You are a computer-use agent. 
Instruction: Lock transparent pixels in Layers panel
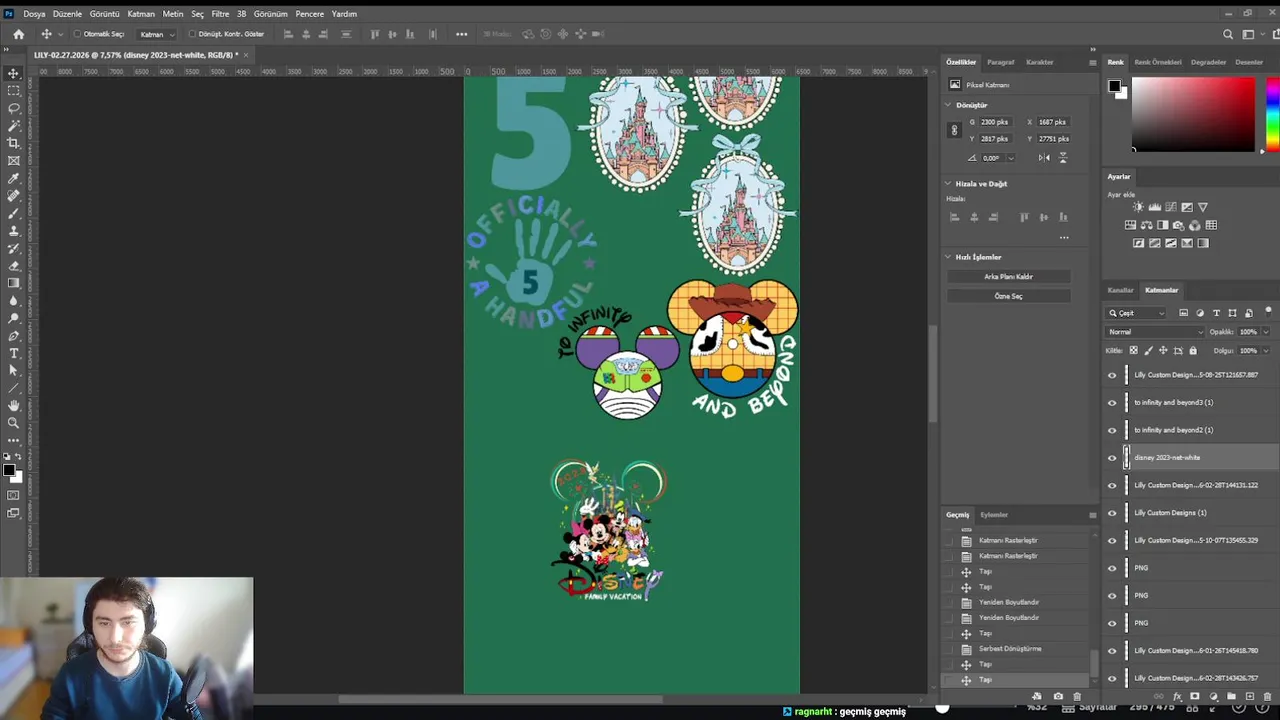point(1133,351)
